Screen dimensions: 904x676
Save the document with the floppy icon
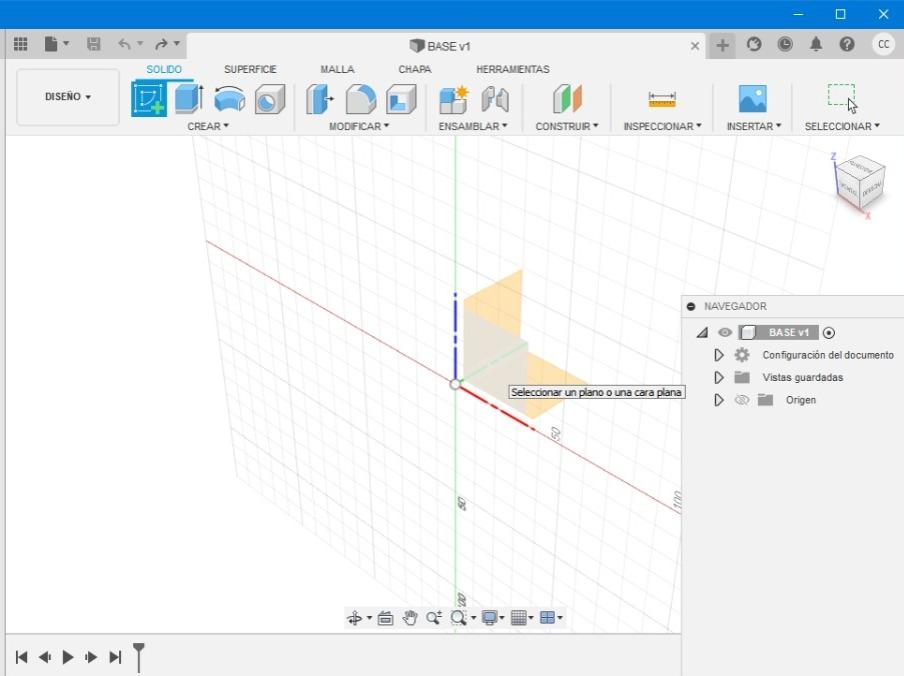(93, 44)
